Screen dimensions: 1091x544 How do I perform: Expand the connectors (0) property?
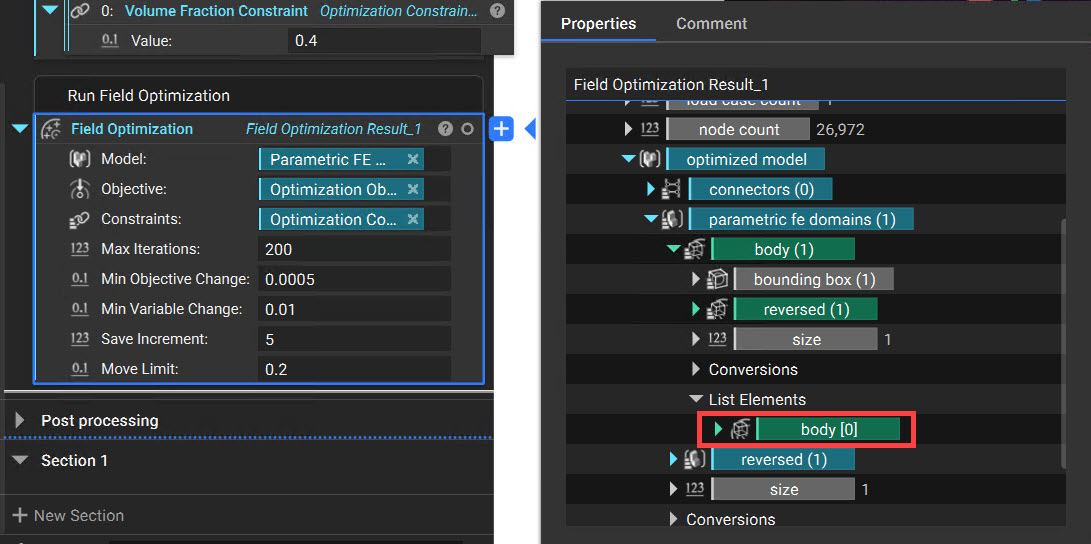pyautogui.click(x=651, y=189)
